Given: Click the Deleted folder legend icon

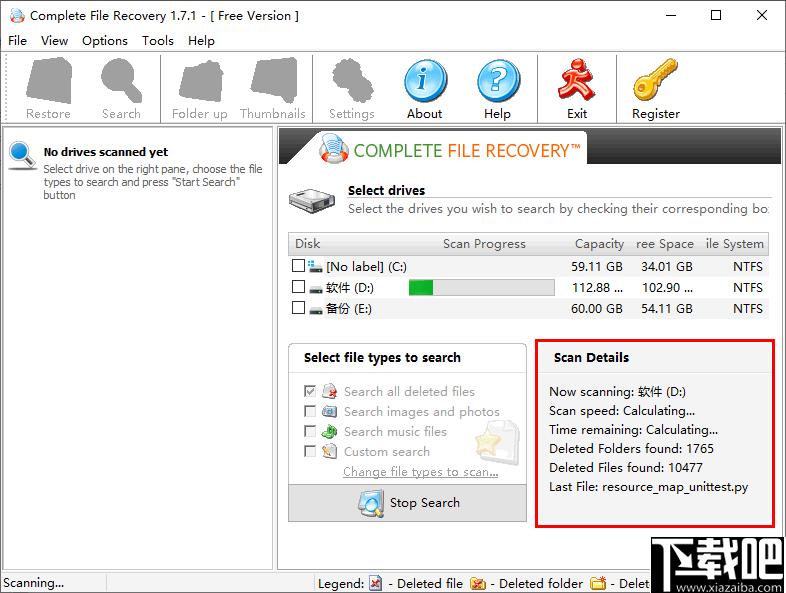Looking at the screenshot, I should [478, 583].
